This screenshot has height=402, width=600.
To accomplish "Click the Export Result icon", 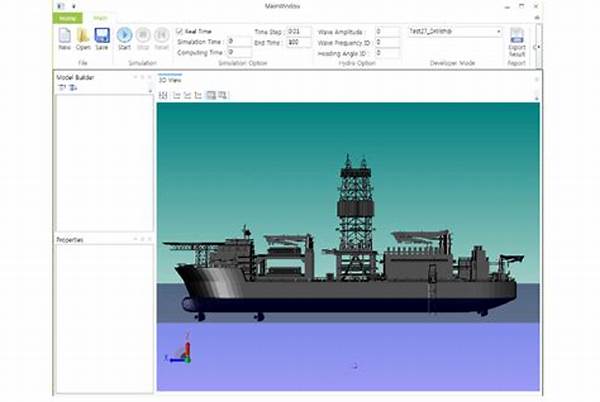I will [x=517, y=38].
